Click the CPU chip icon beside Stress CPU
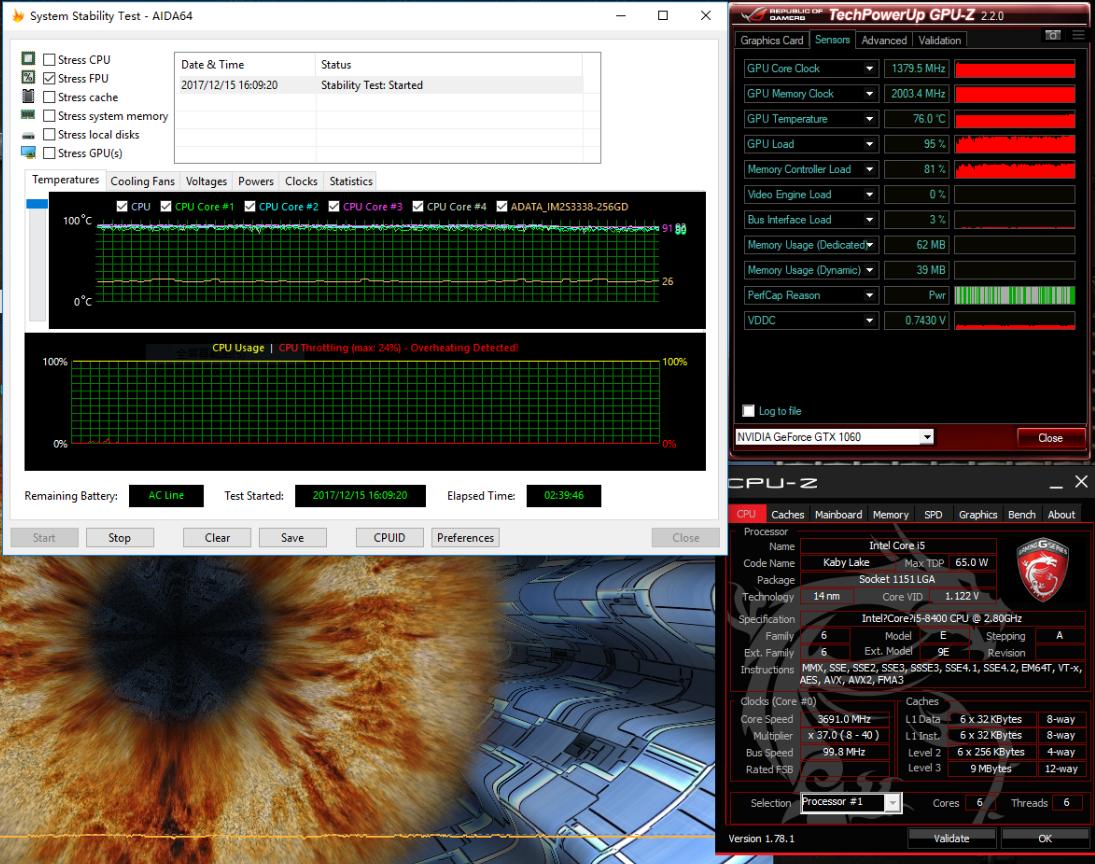Screen dimensions: 1095x864 click(x=28, y=60)
